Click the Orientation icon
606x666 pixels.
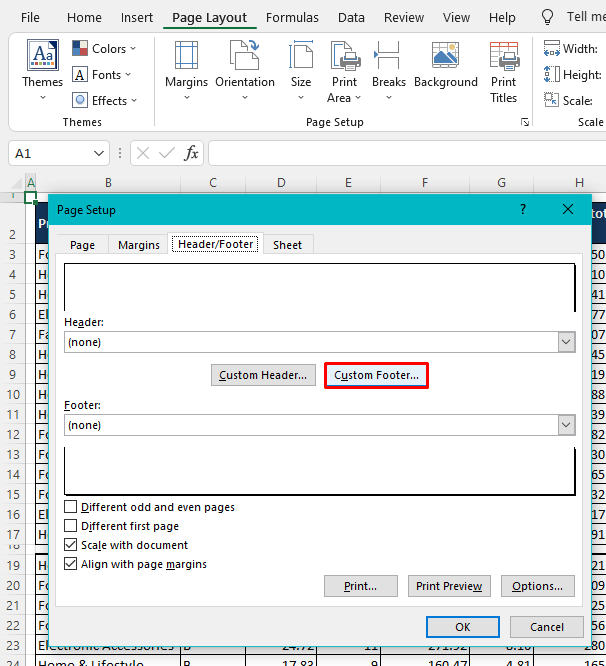pos(245,55)
